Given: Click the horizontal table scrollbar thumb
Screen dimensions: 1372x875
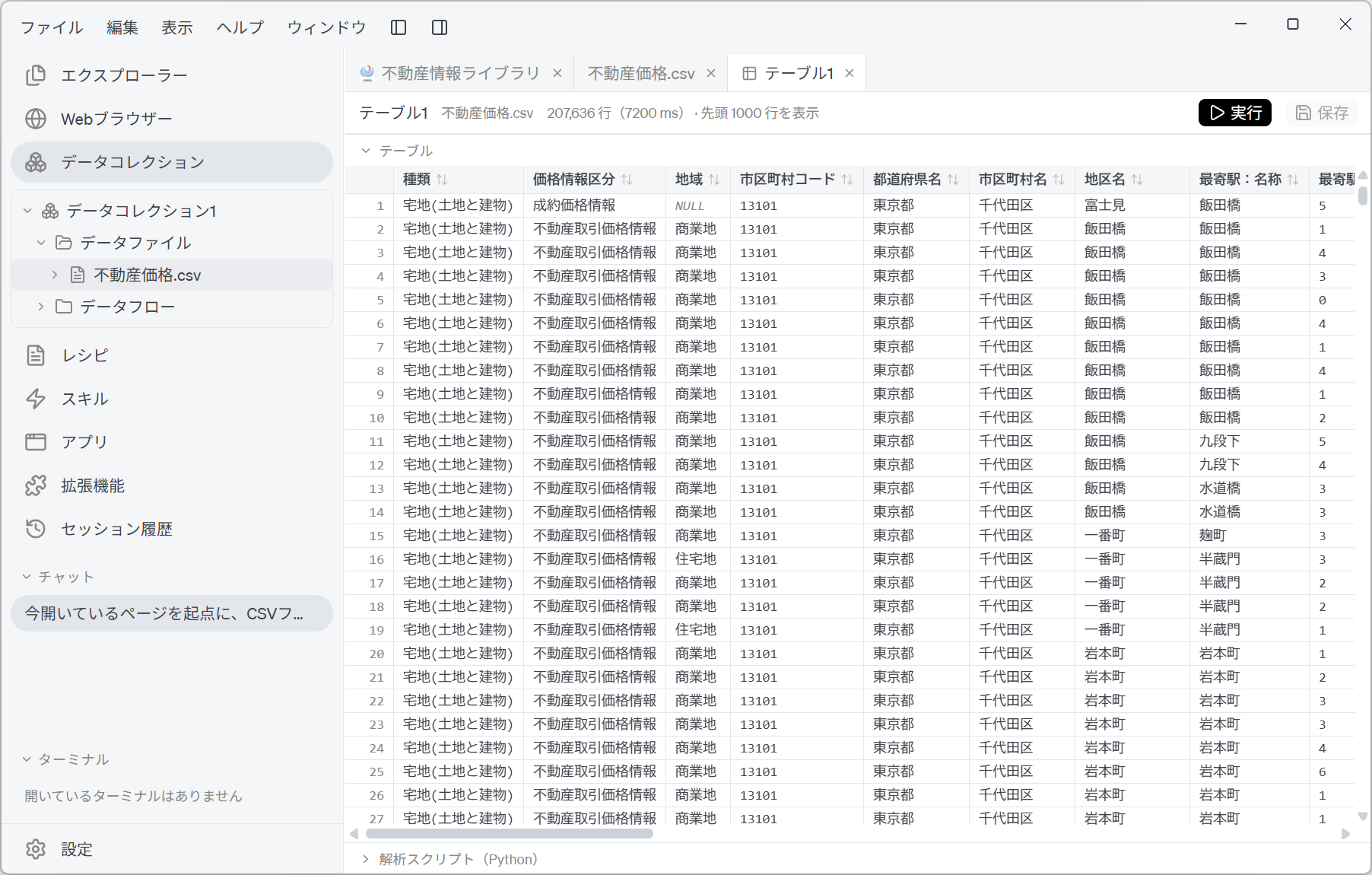Looking at the screenshot, I should coord(509,834).
